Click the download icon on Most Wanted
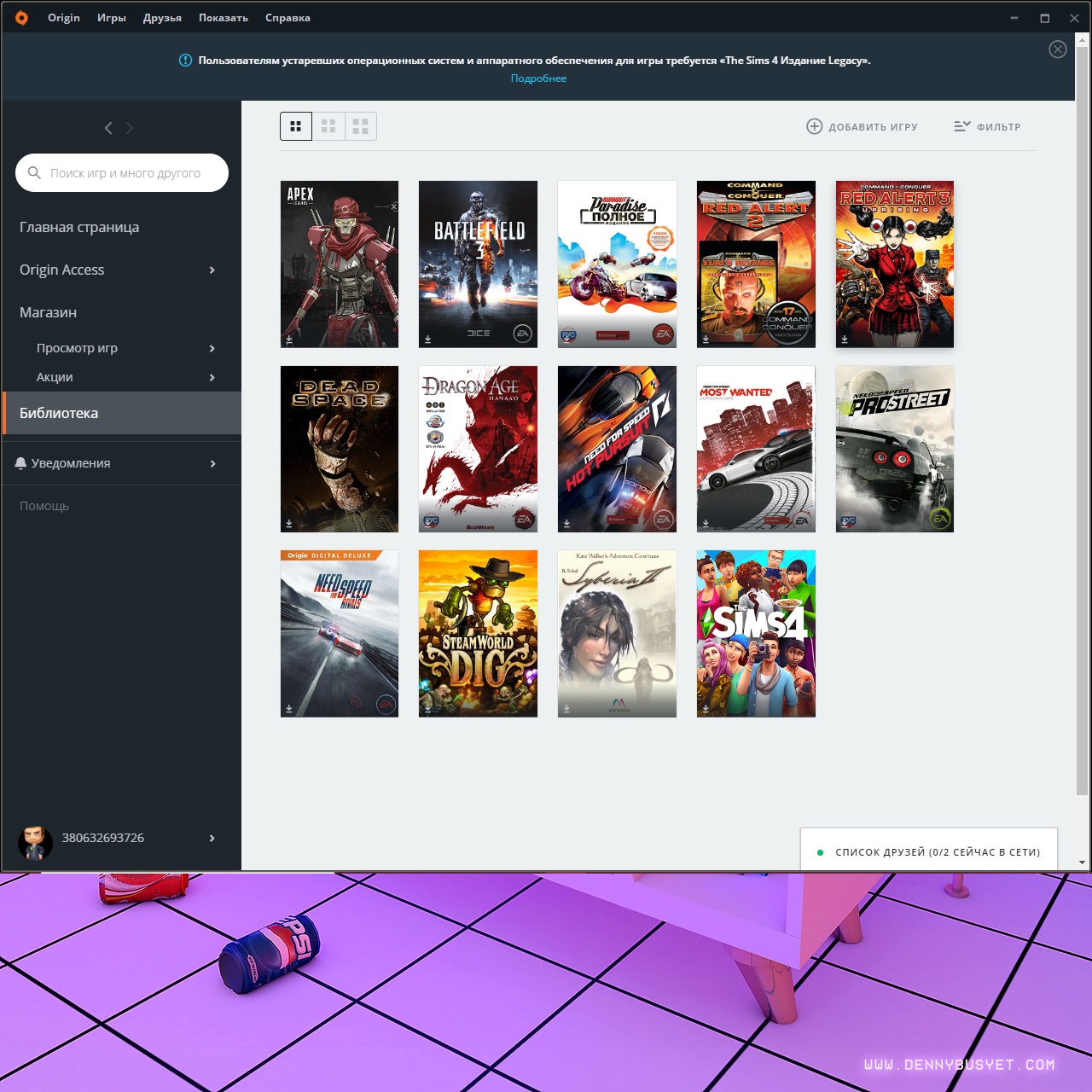The height and width of the screenshot is (1092, 1092). tap(706, 524)
